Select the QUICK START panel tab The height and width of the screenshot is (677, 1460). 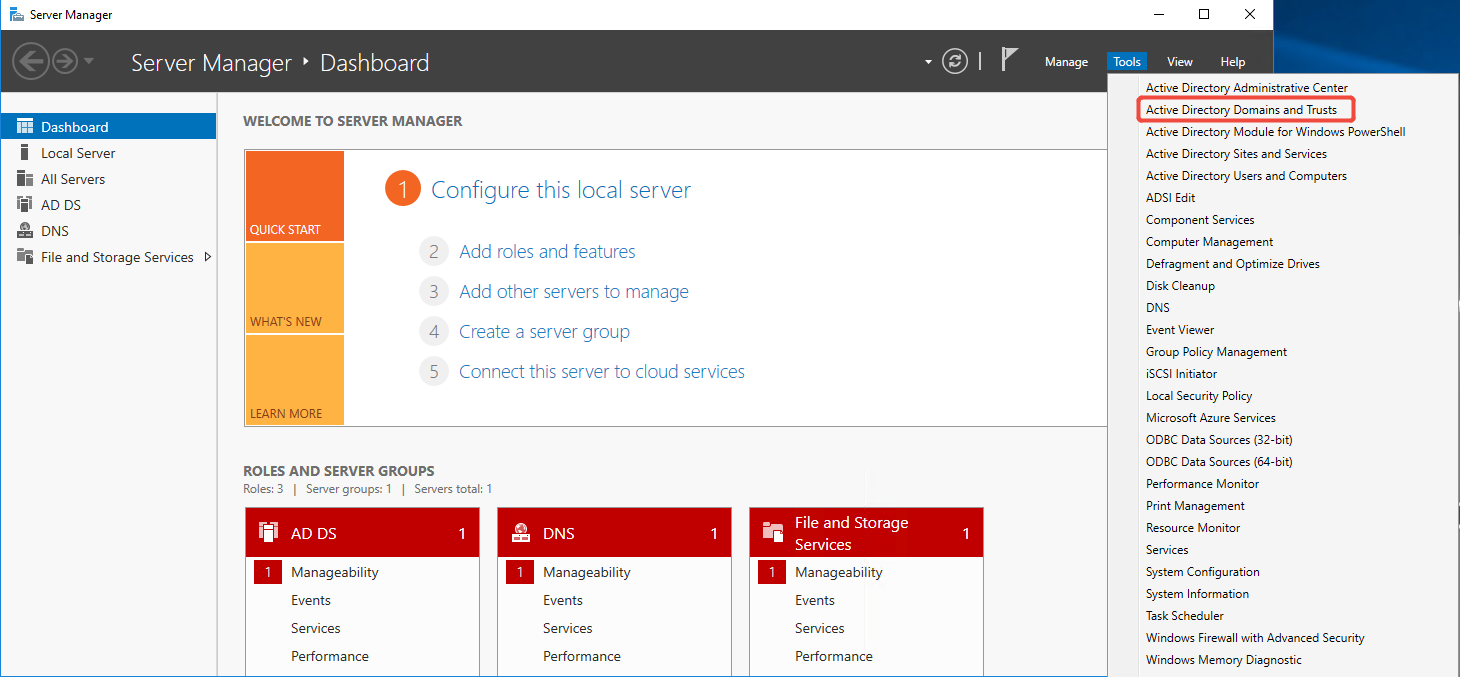pyautogui.click(x=294, y=196)
